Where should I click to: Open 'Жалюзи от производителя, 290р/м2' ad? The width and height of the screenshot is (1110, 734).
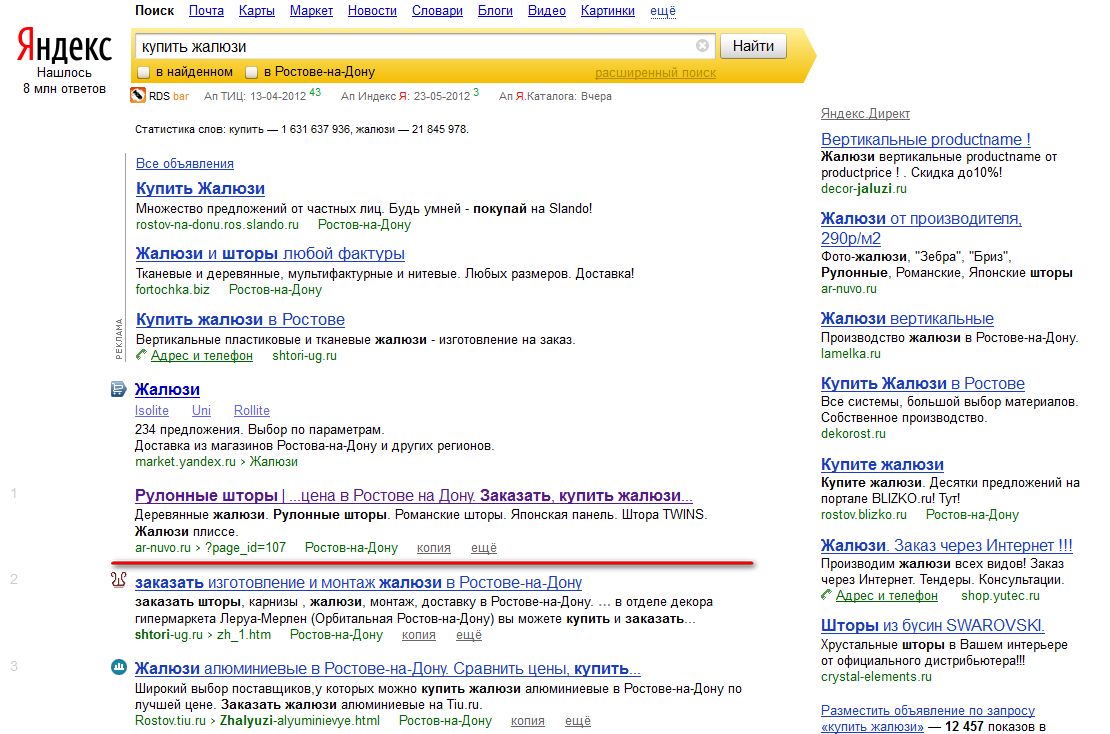coord(921,228)
